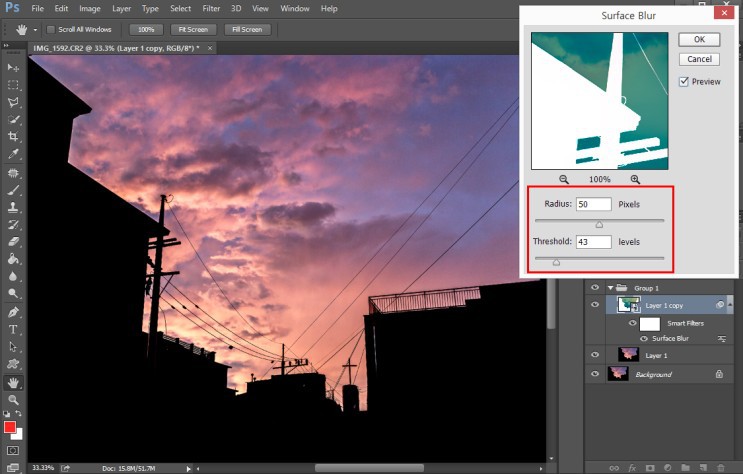Click the Fit Screen button

point(192,30)
